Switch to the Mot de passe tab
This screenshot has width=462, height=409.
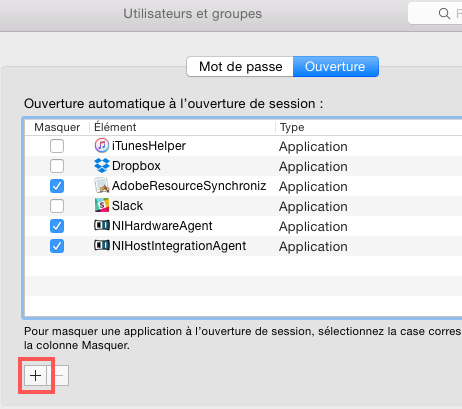click(x=240, y=67)
